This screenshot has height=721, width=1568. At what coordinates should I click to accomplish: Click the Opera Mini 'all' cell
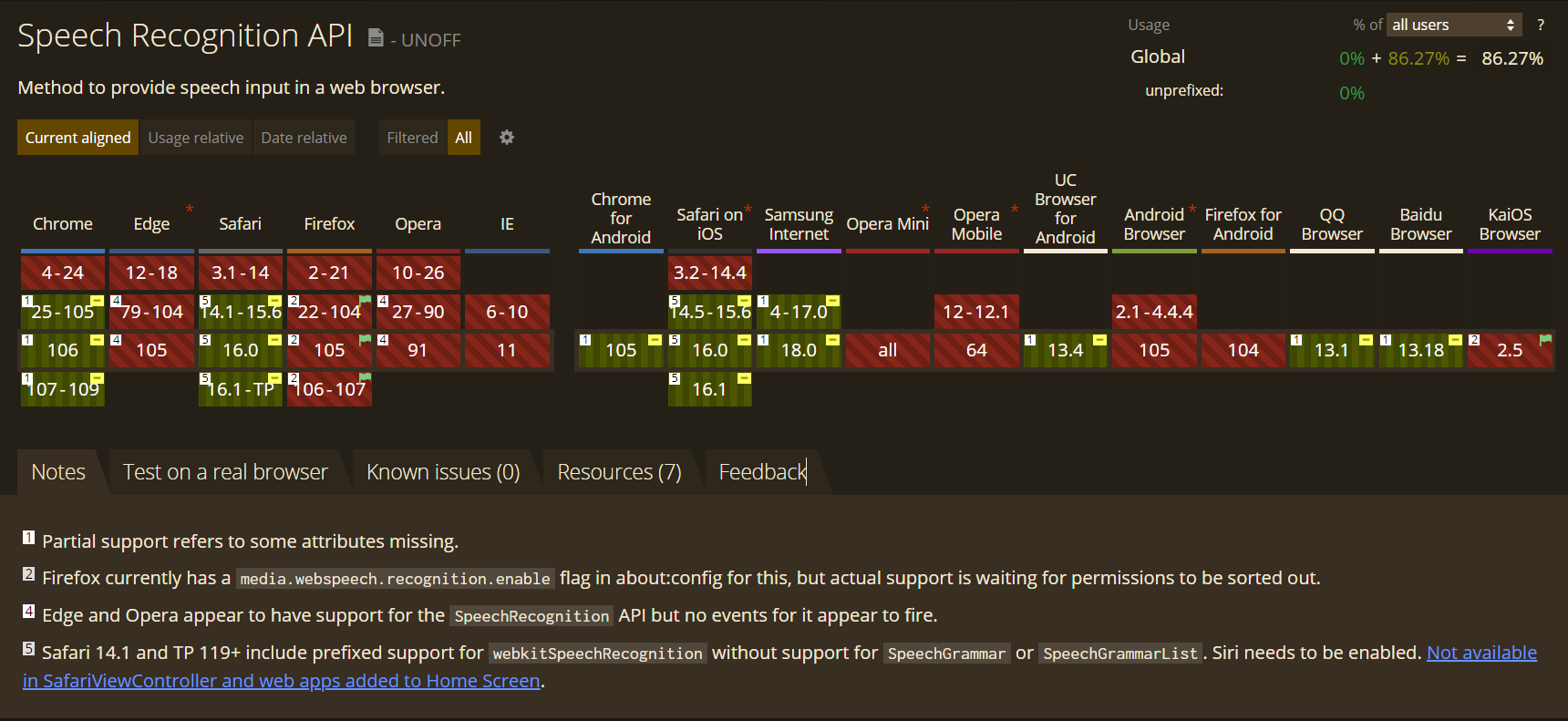point(888,350)
